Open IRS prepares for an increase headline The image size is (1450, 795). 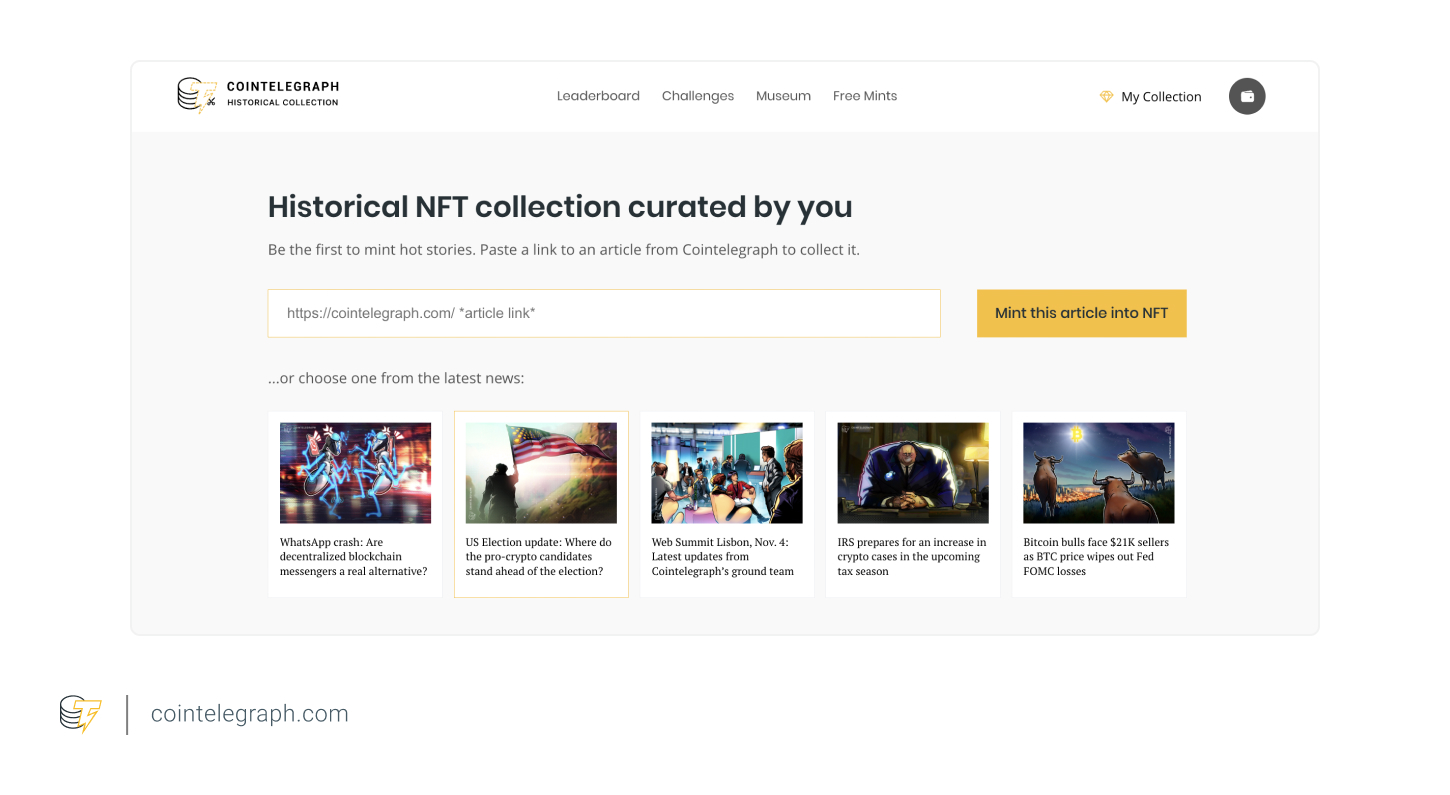pos(912,557)
